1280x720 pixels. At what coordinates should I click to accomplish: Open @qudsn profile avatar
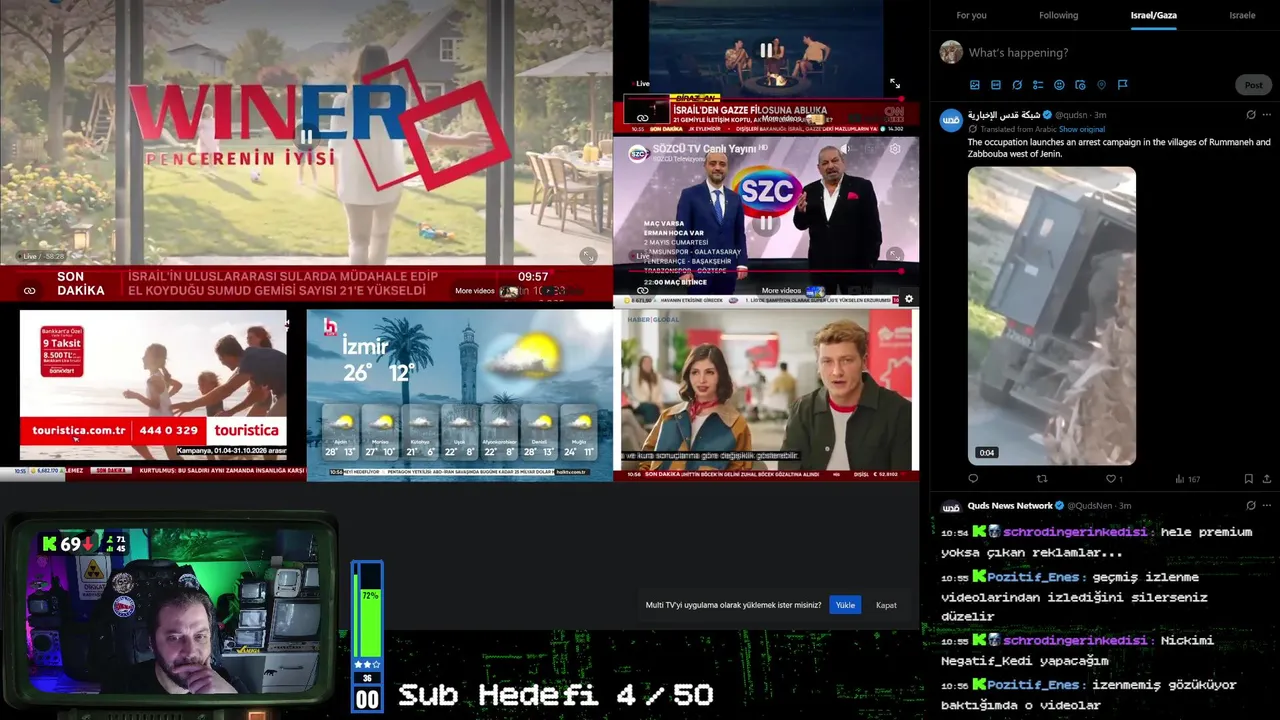click(951, 121)
